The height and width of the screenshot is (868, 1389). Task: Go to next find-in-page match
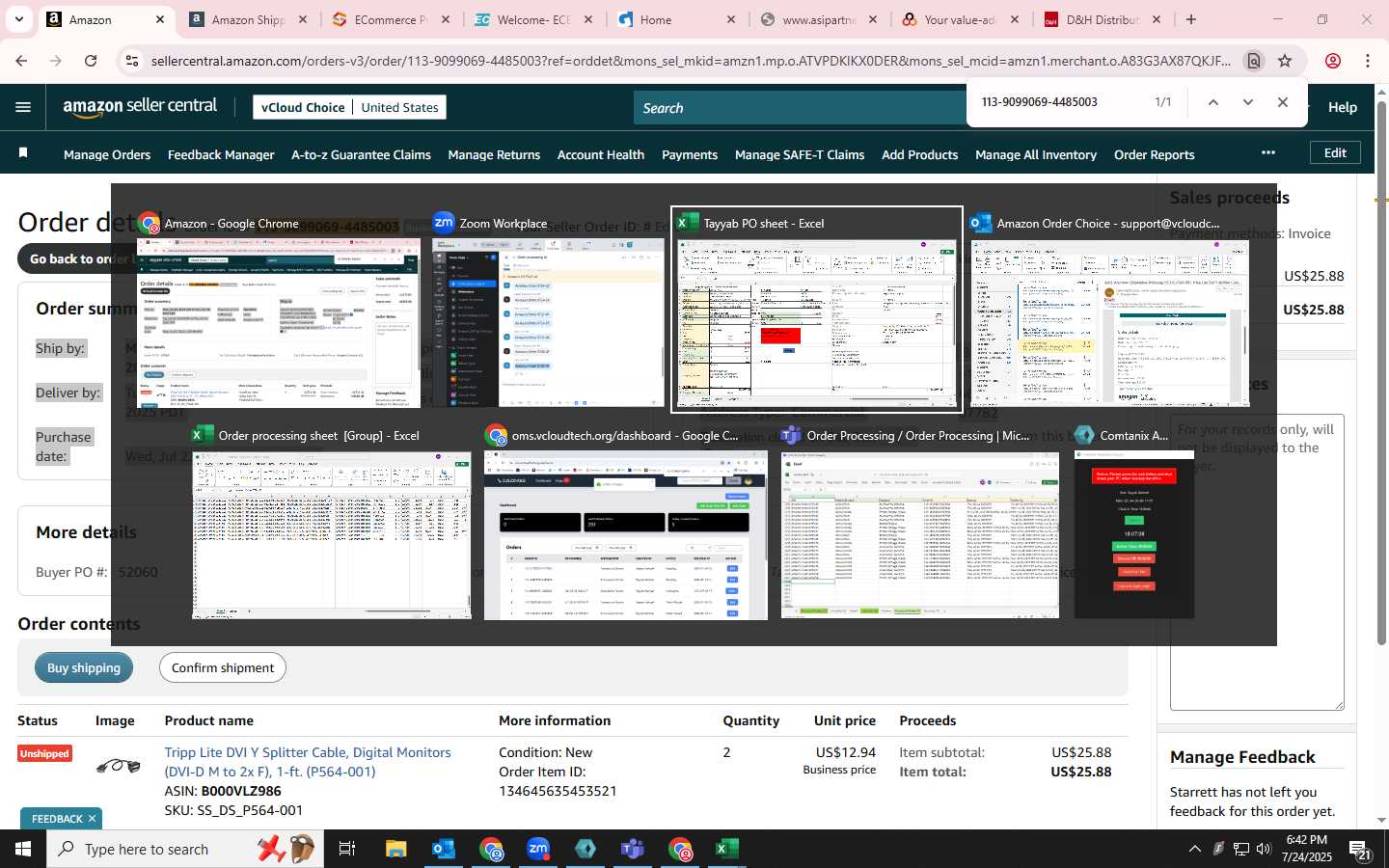point(1248,102)
